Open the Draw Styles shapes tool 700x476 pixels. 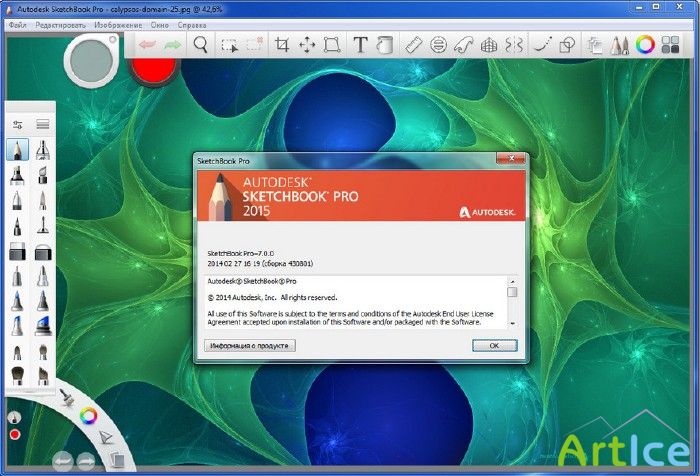567,45
